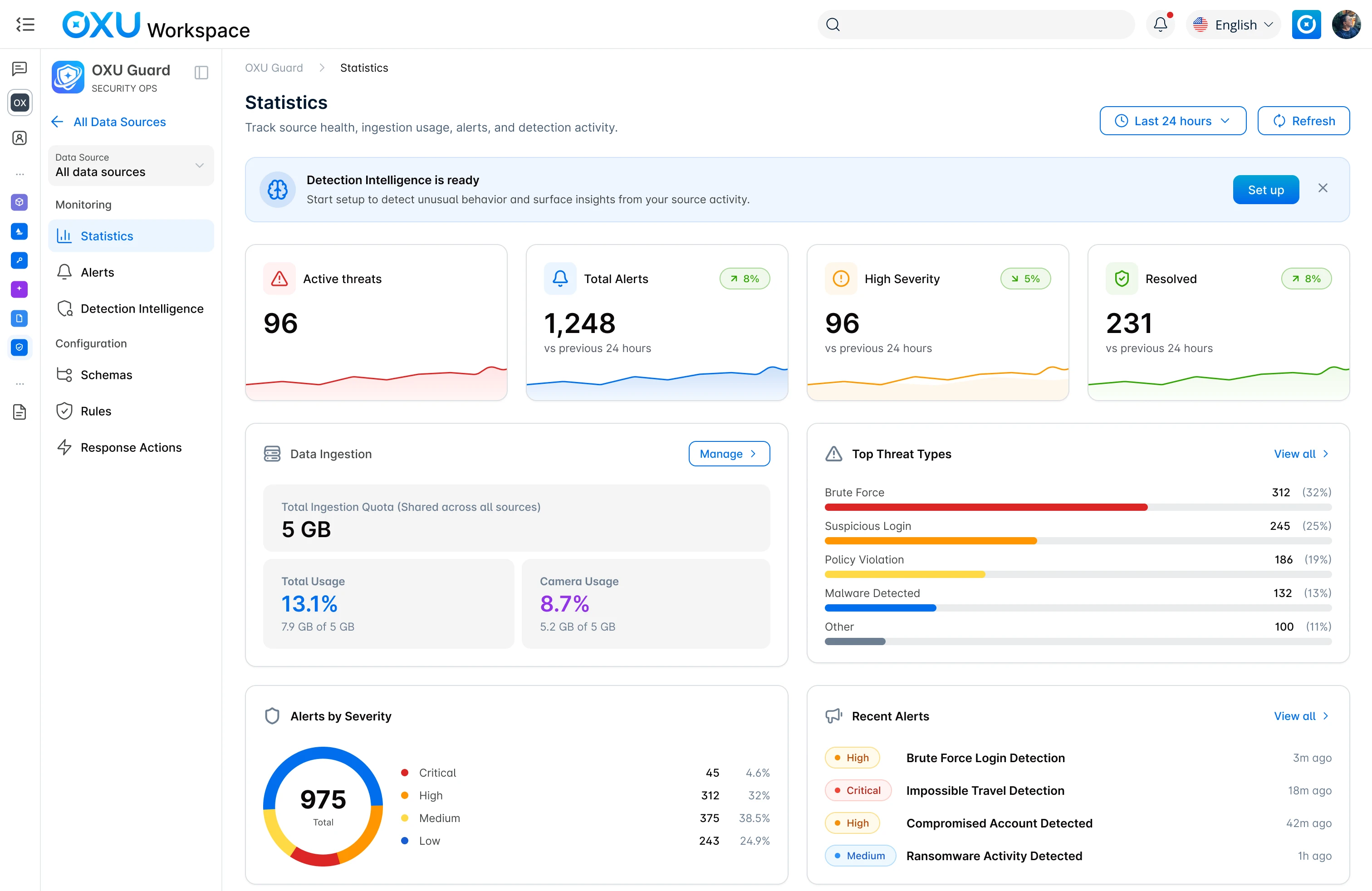View all Top Threat Types
The width and height of the screenshot is (1372, 891).
[1302, 454]
